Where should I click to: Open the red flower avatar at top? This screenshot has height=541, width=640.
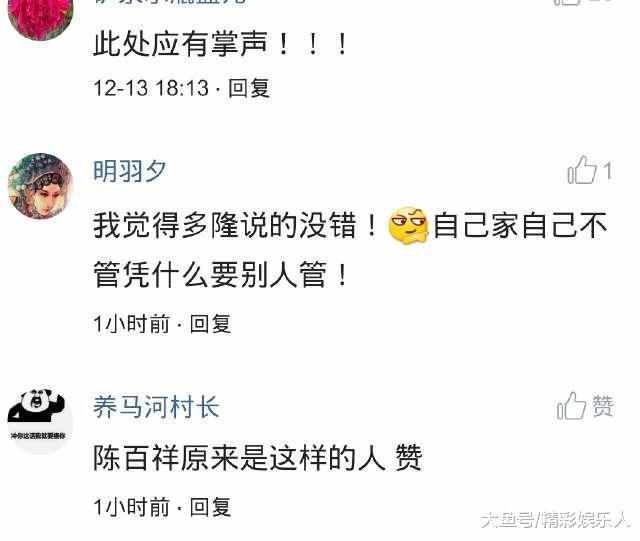pyautogui.click(x=40, y=18)
